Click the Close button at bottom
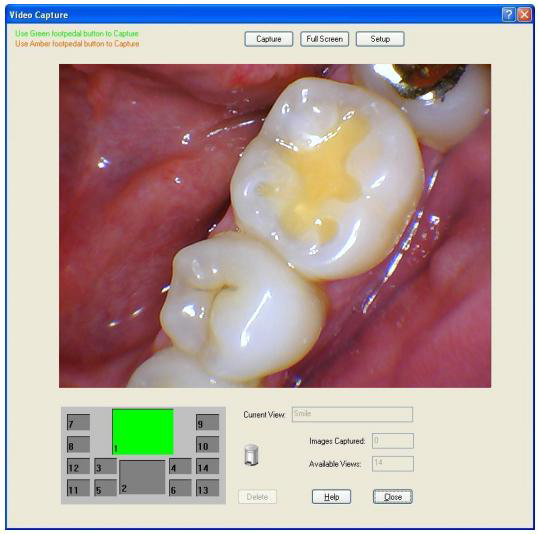Viewport: 538px width, 534px height. (393, 497)
